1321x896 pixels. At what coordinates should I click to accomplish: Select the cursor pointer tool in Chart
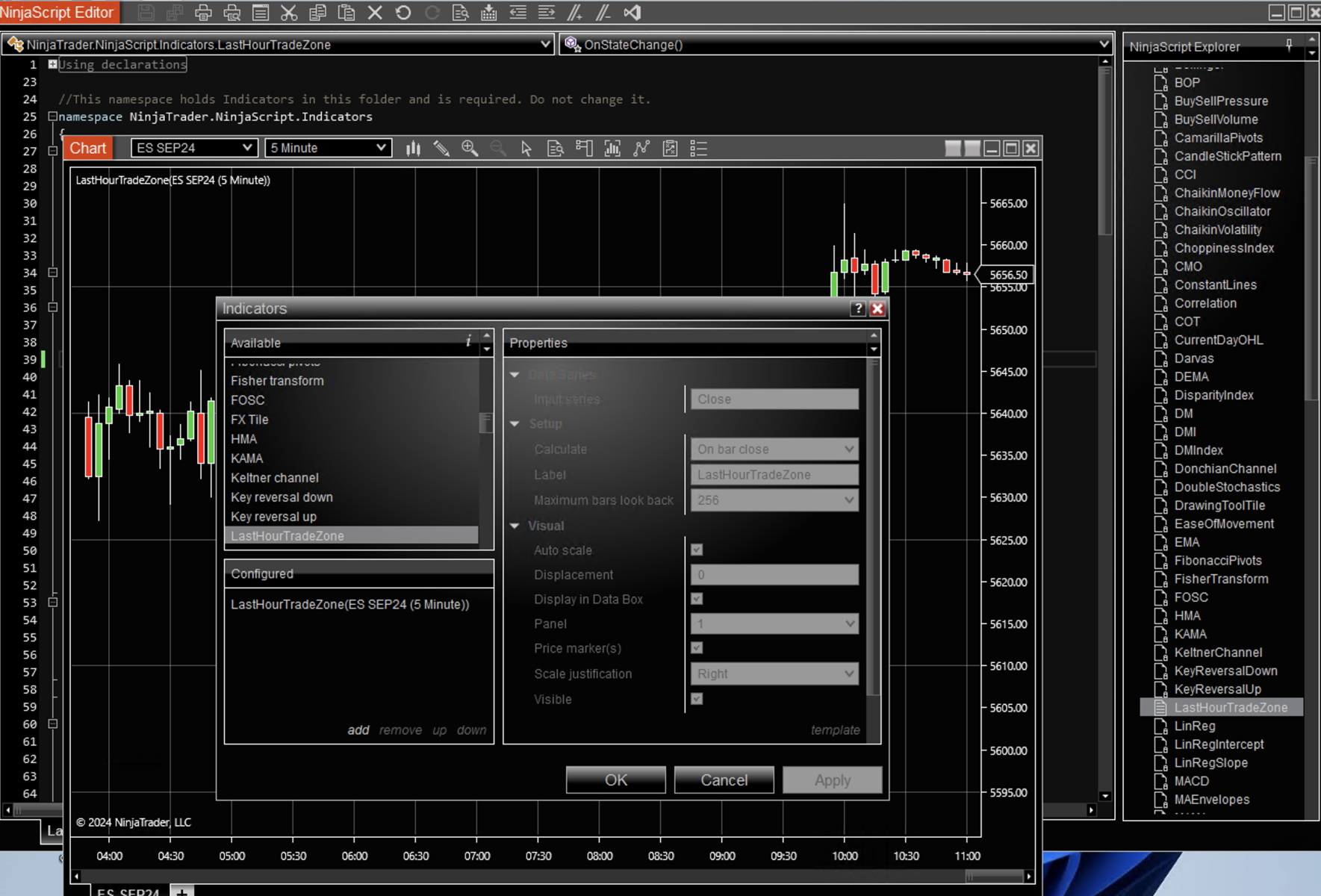click(x=526, y=149)
